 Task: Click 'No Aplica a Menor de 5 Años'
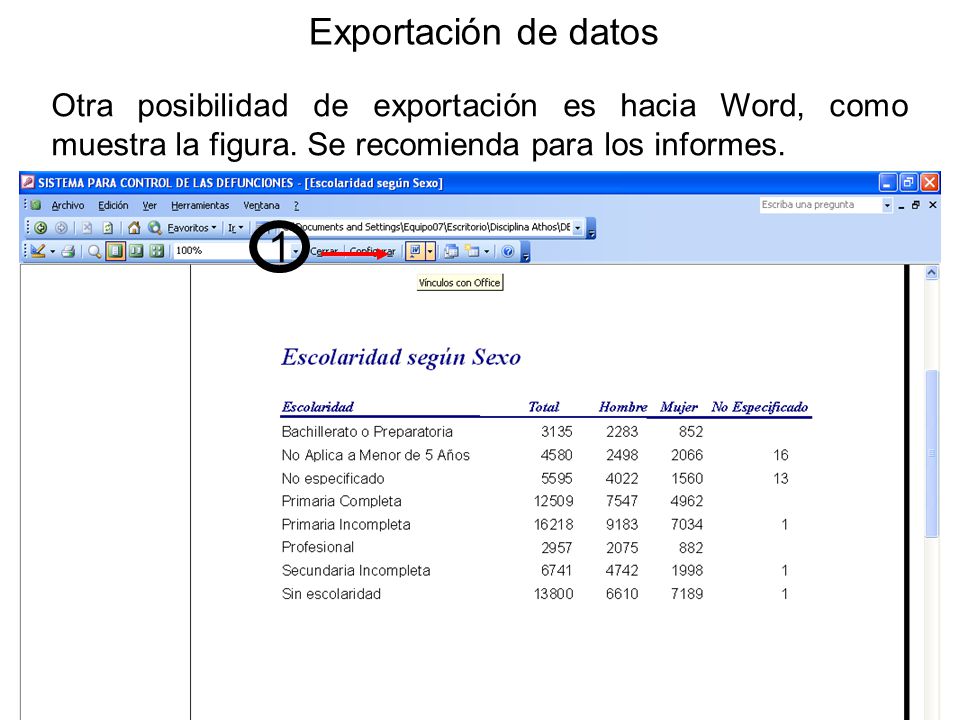(375, 456)
